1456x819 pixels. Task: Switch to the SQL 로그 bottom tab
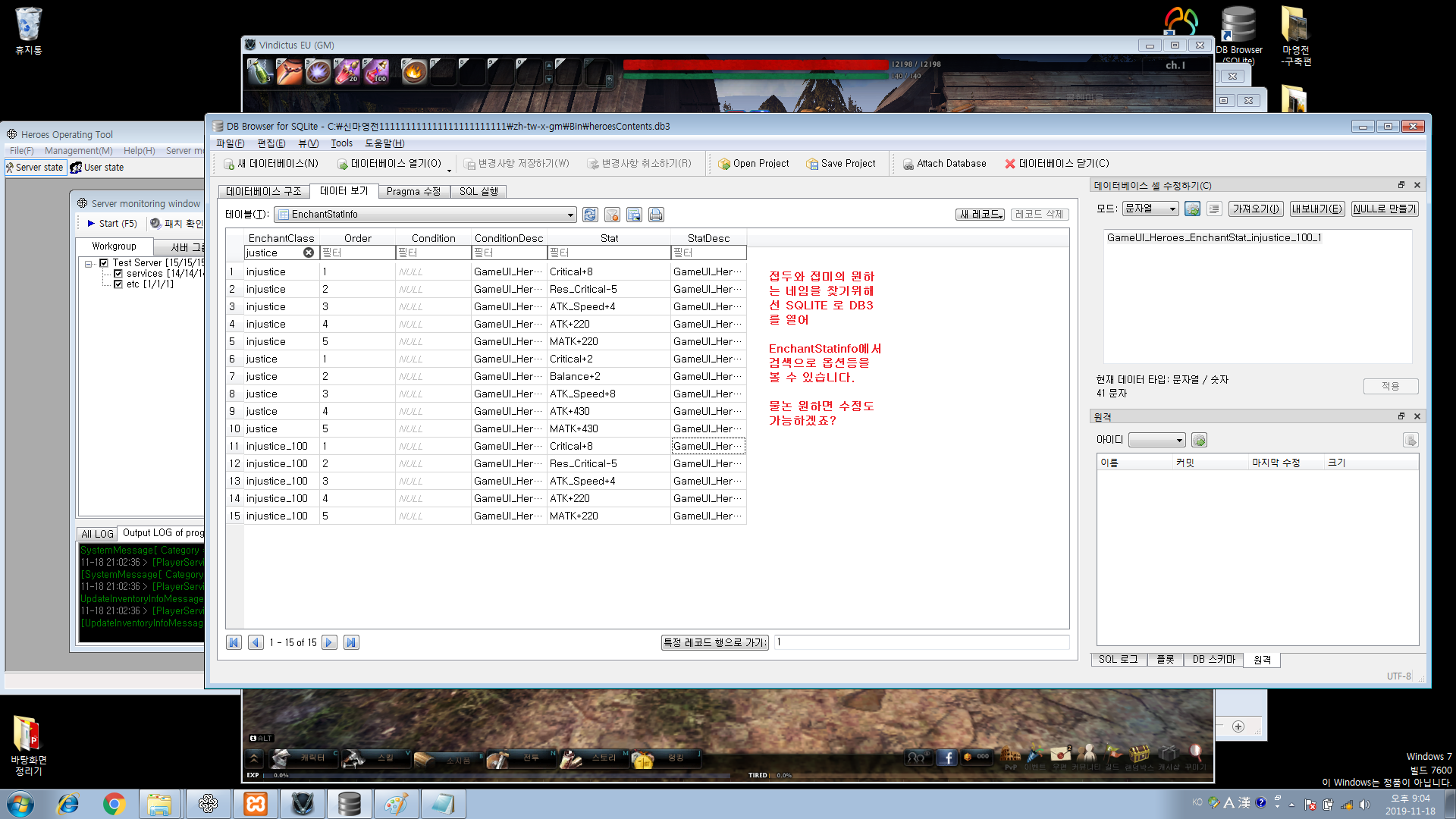[1119, 660]
